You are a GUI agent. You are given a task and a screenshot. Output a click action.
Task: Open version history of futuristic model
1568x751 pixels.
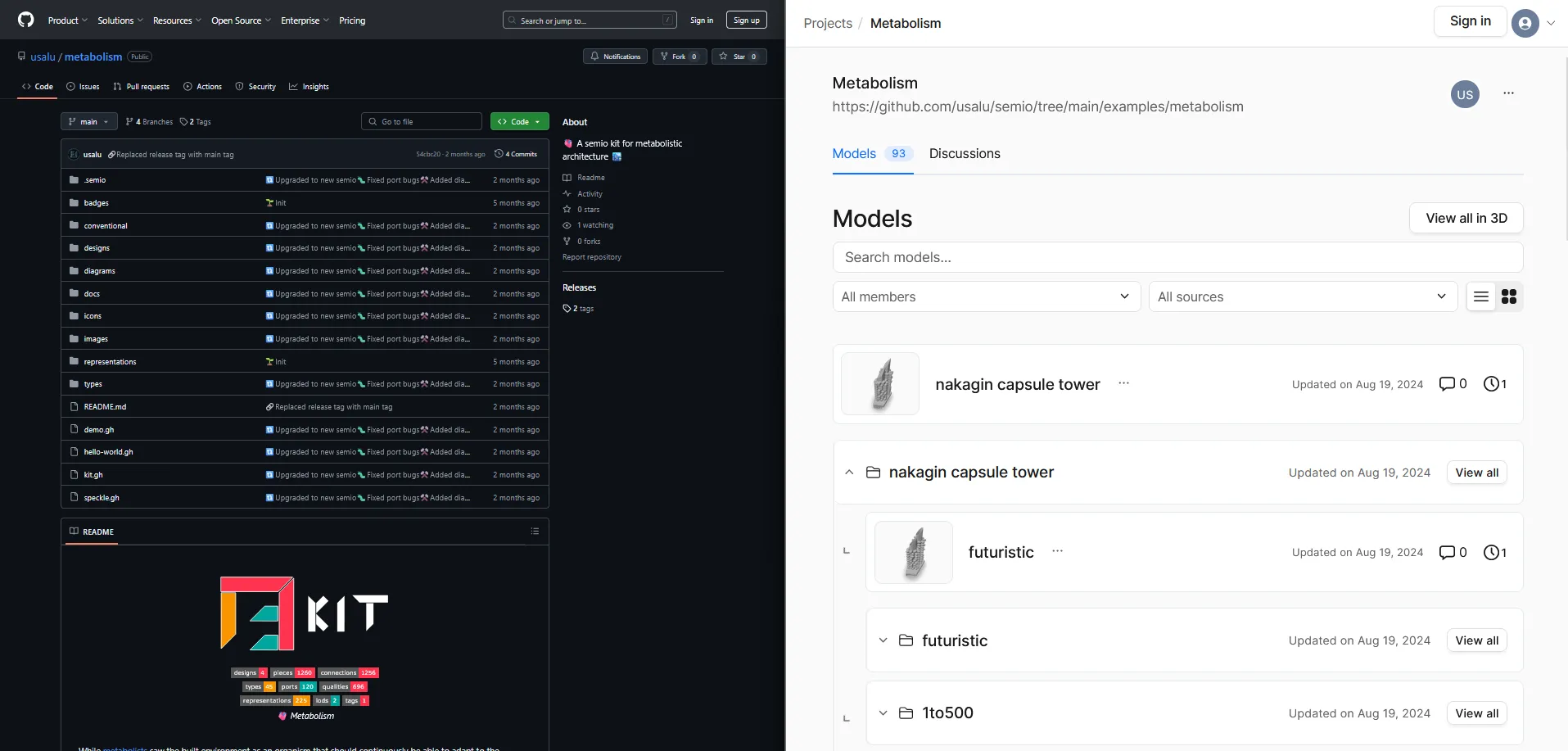(1495, 553)
